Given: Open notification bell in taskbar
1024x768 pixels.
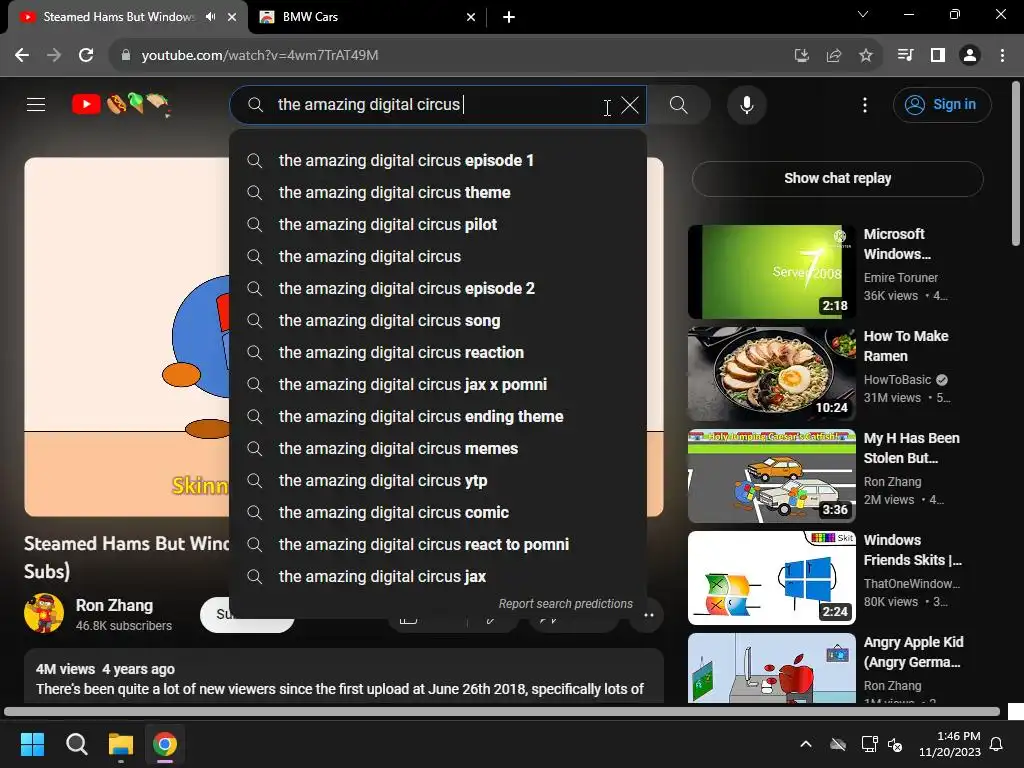Looking at the screenshot, I should (997, 744).
